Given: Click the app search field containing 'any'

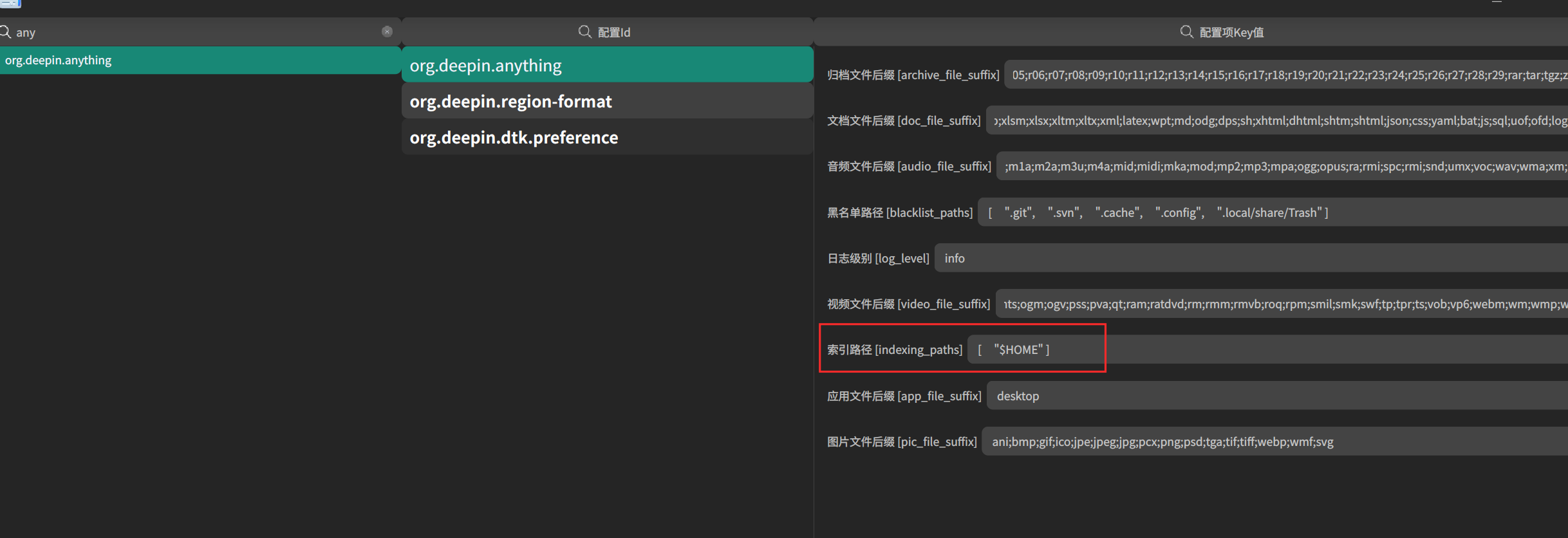Looking at the screenshot, I should [200, 32].
